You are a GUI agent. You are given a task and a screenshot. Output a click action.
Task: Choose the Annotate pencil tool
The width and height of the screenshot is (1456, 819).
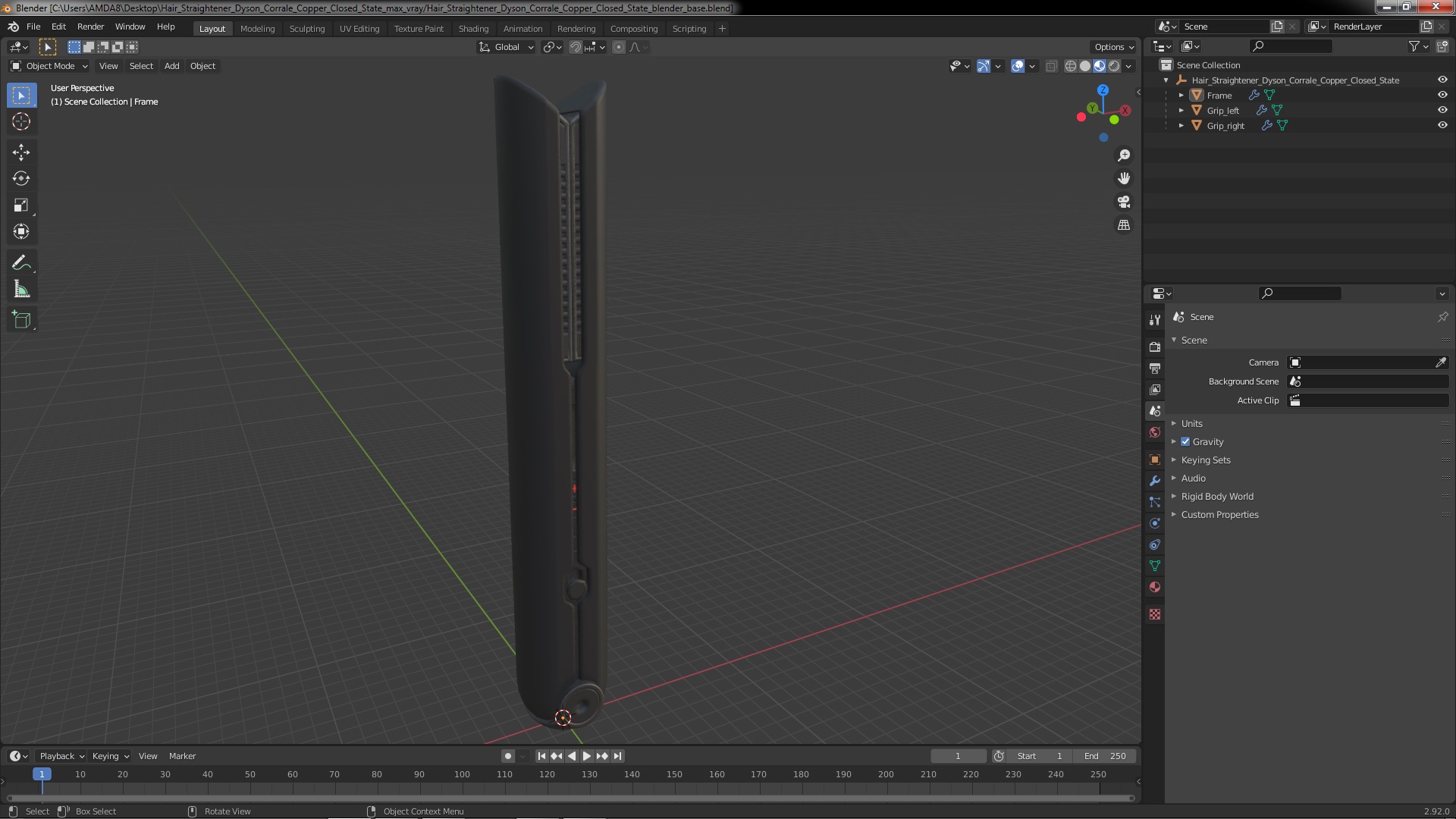point(21,263)
